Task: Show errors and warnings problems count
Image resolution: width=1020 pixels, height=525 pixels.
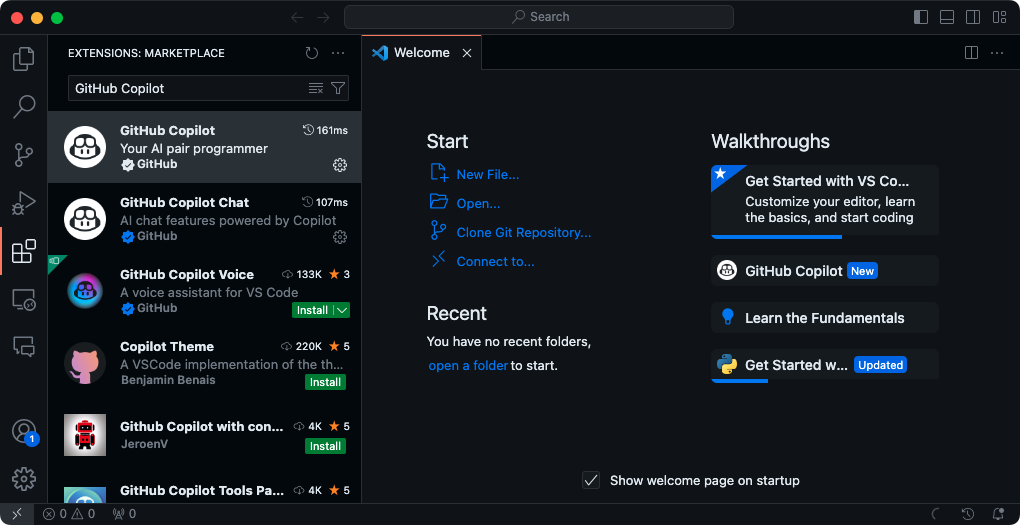Action: (x=69, y=514)
